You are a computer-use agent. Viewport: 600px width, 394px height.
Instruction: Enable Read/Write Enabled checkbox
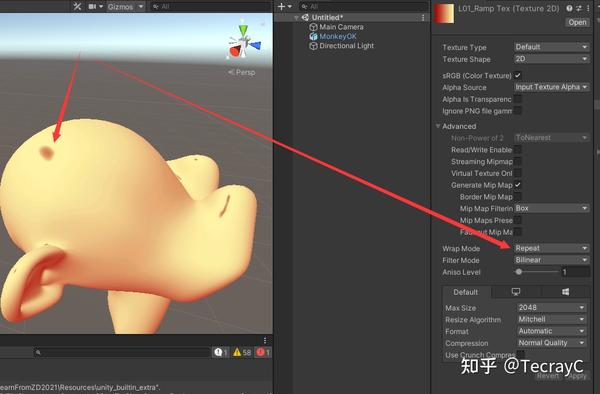(x=518, y=150)
